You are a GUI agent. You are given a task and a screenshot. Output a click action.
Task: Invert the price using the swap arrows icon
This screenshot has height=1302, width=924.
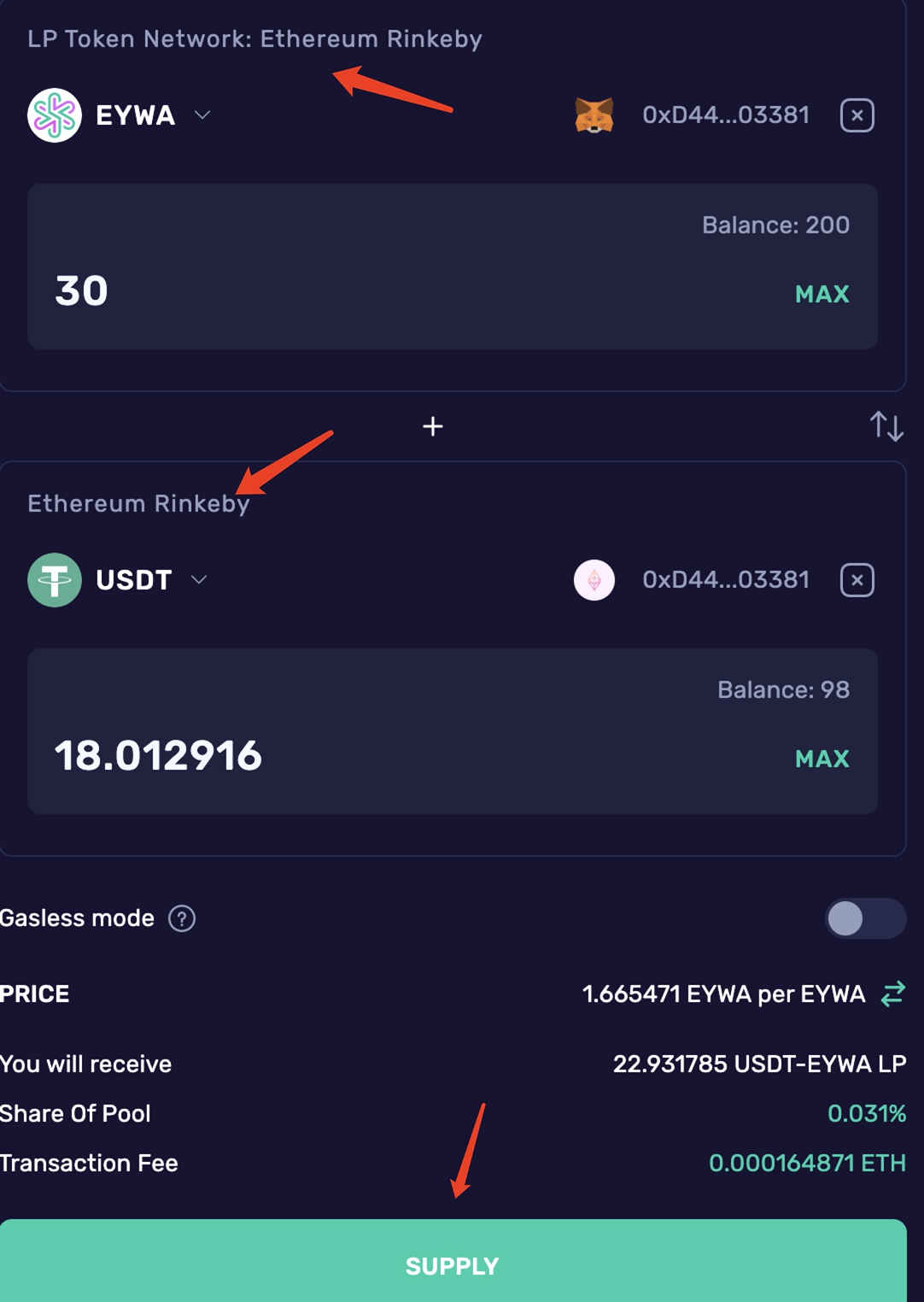(893, 994)
